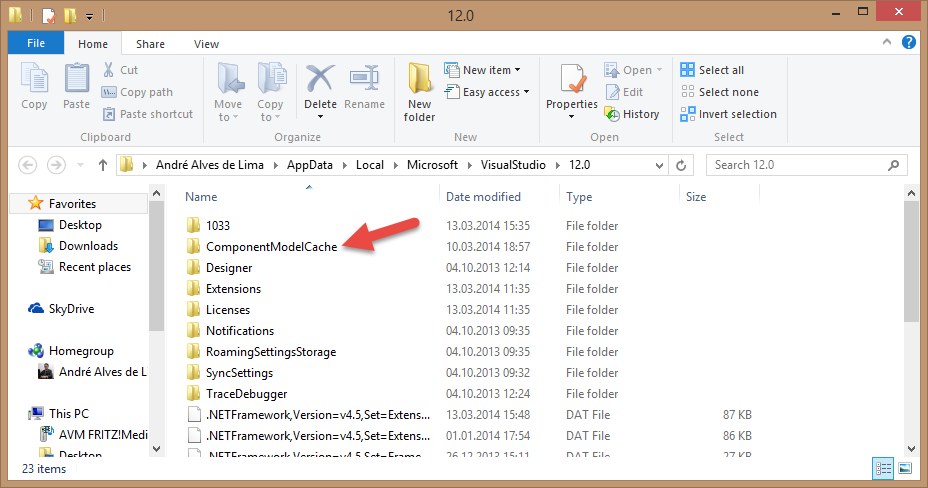This screenshot has width=928, height=488.
Task: Switch to the View ribbon tab
Action: 206,44
